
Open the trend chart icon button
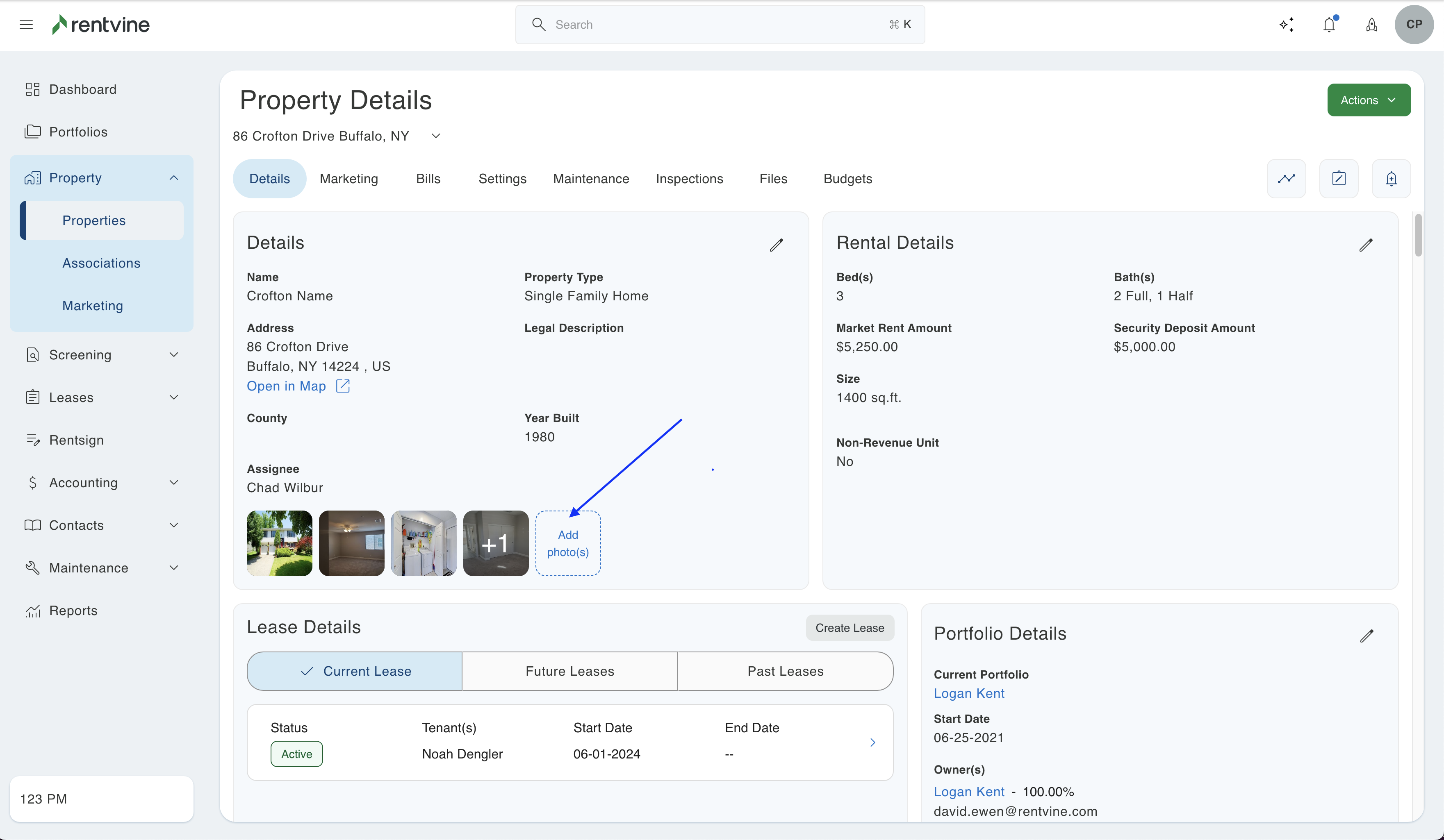coord(1287,179)
